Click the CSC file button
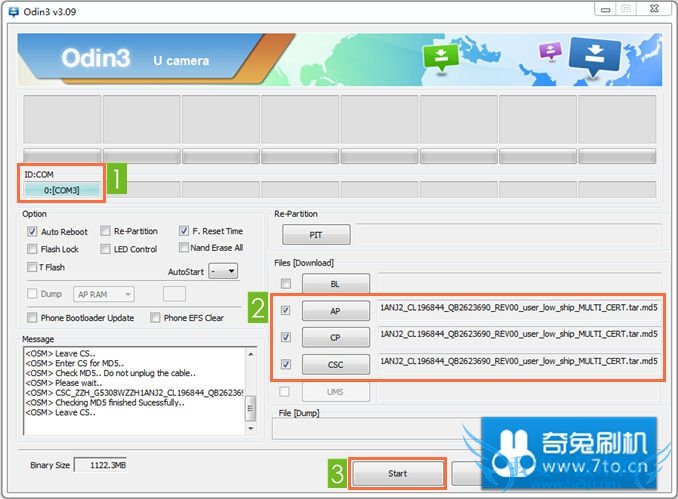Viewport: 678px width, 499px height. pyautogui.click(x=336, y=365)
